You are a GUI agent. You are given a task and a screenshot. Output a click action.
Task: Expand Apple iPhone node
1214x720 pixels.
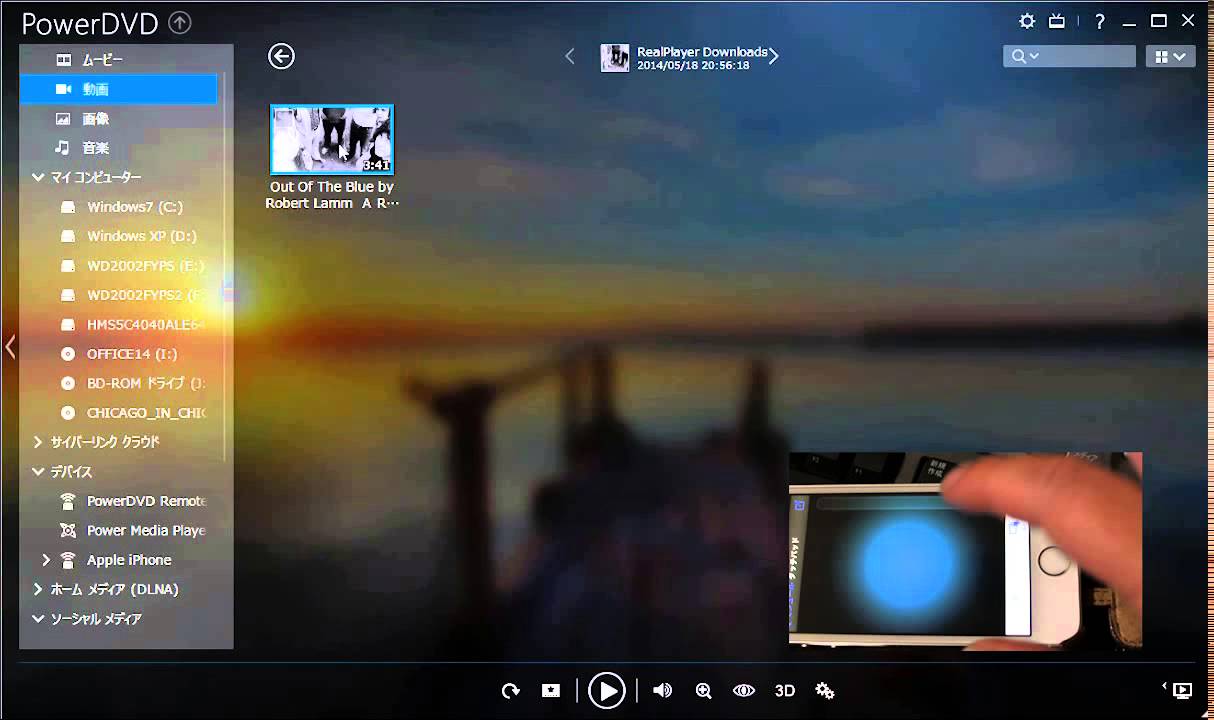click(x=46, y=560)
